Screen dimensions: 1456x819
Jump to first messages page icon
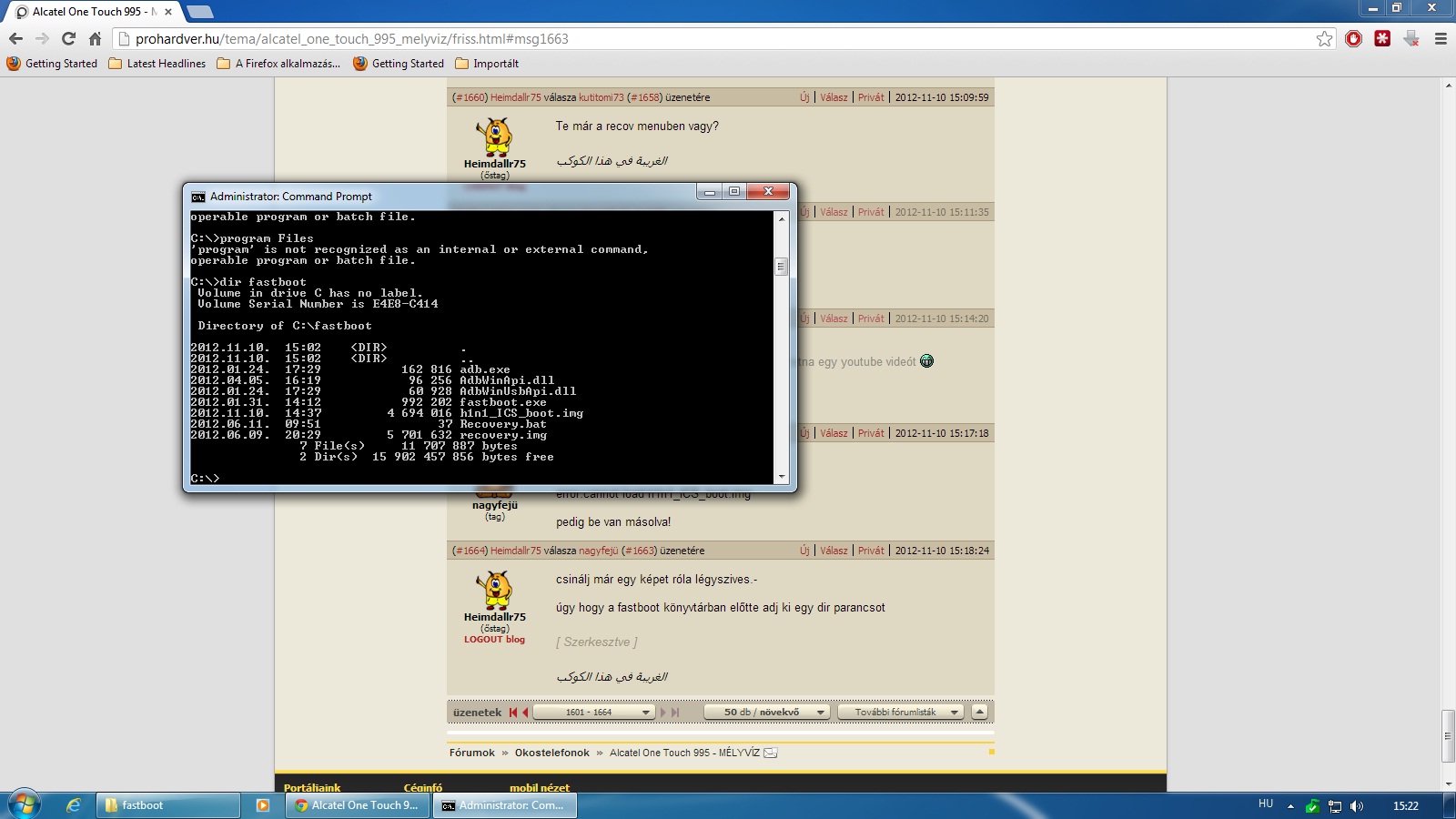(513, 713)
